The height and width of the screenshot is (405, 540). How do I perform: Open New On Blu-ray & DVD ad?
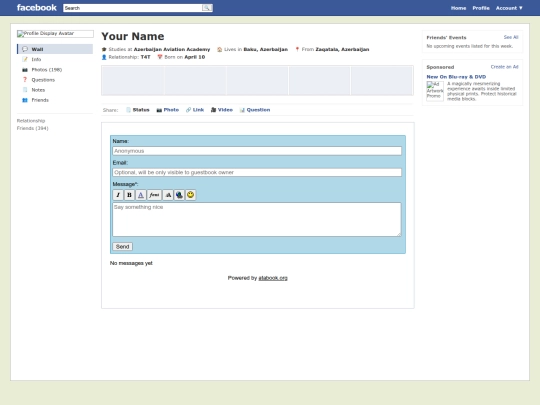(456, 77)
